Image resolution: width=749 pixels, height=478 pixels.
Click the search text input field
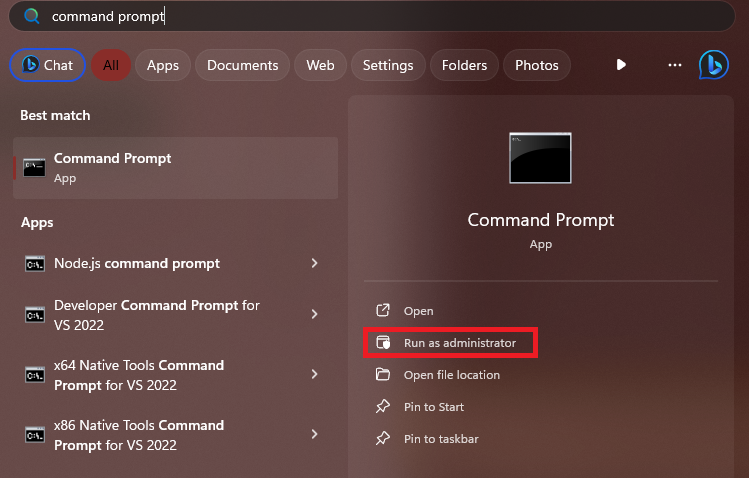(380, 16)
